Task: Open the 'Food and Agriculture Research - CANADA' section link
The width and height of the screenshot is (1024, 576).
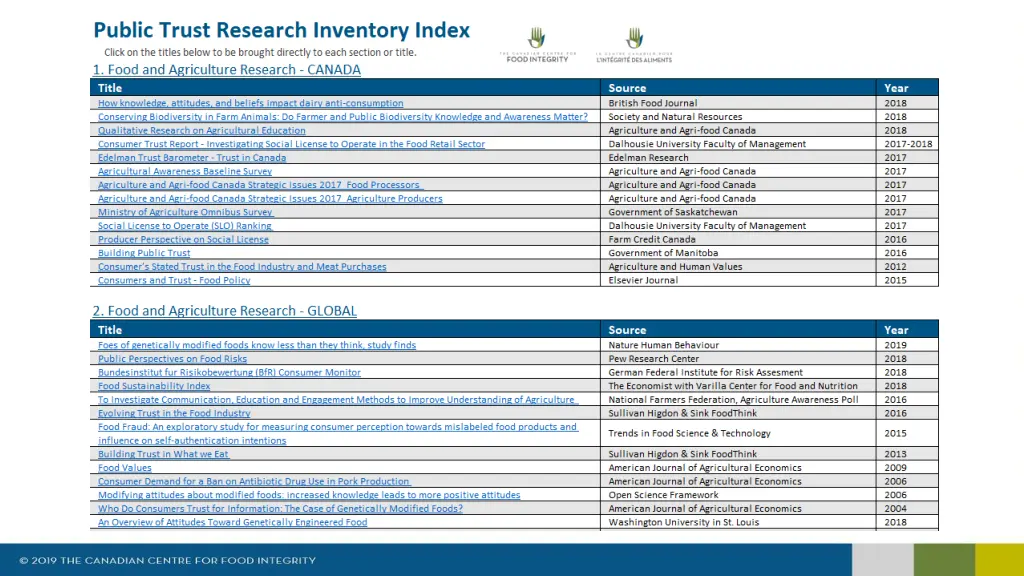Action: pos(227,69)
